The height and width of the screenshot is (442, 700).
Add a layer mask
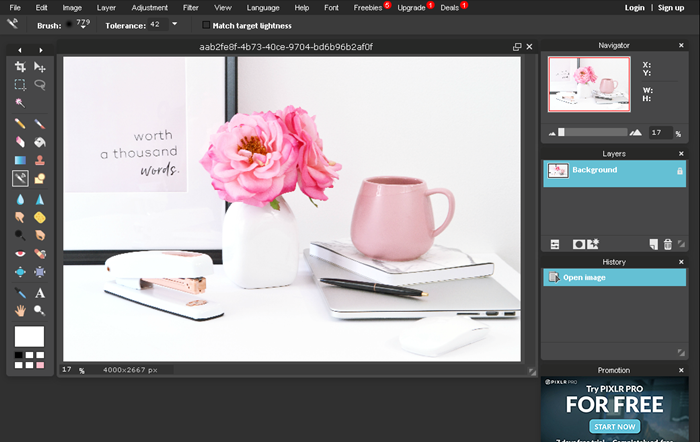click(x=579, y=244)
